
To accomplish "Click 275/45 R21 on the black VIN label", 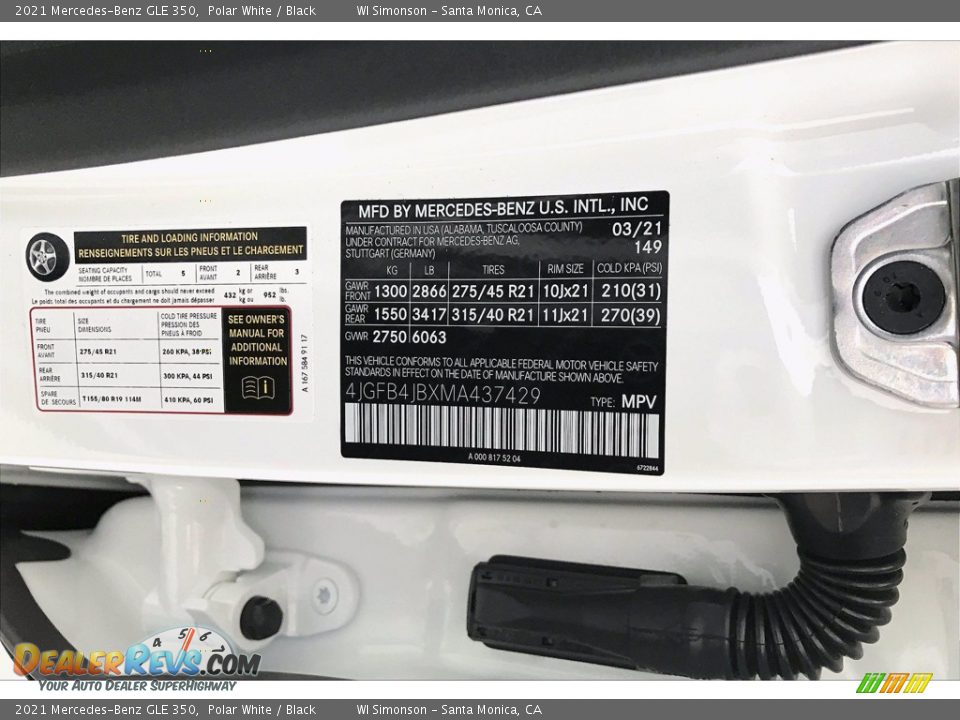I will coord(493,291).
